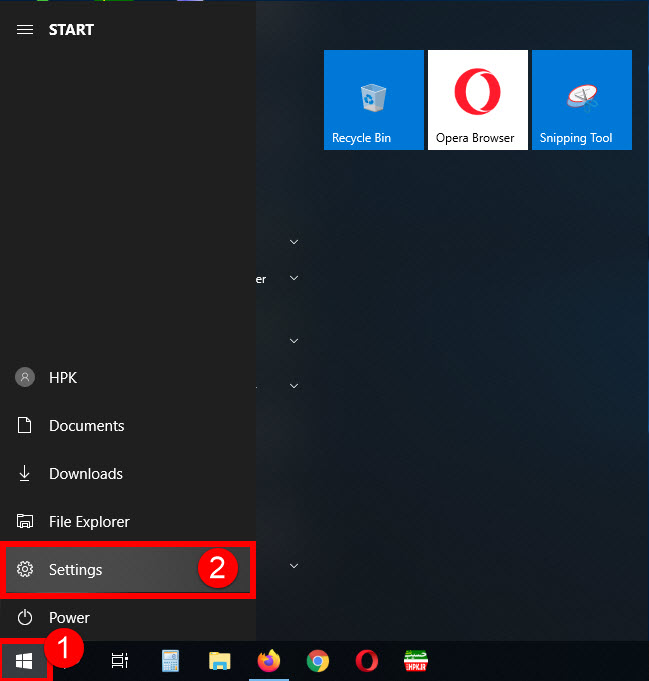Image resolution: width=649 pixels, height=681 pixels.
Task: Expand the topmost chevron in app list
Action: click(x=294, y=242)
